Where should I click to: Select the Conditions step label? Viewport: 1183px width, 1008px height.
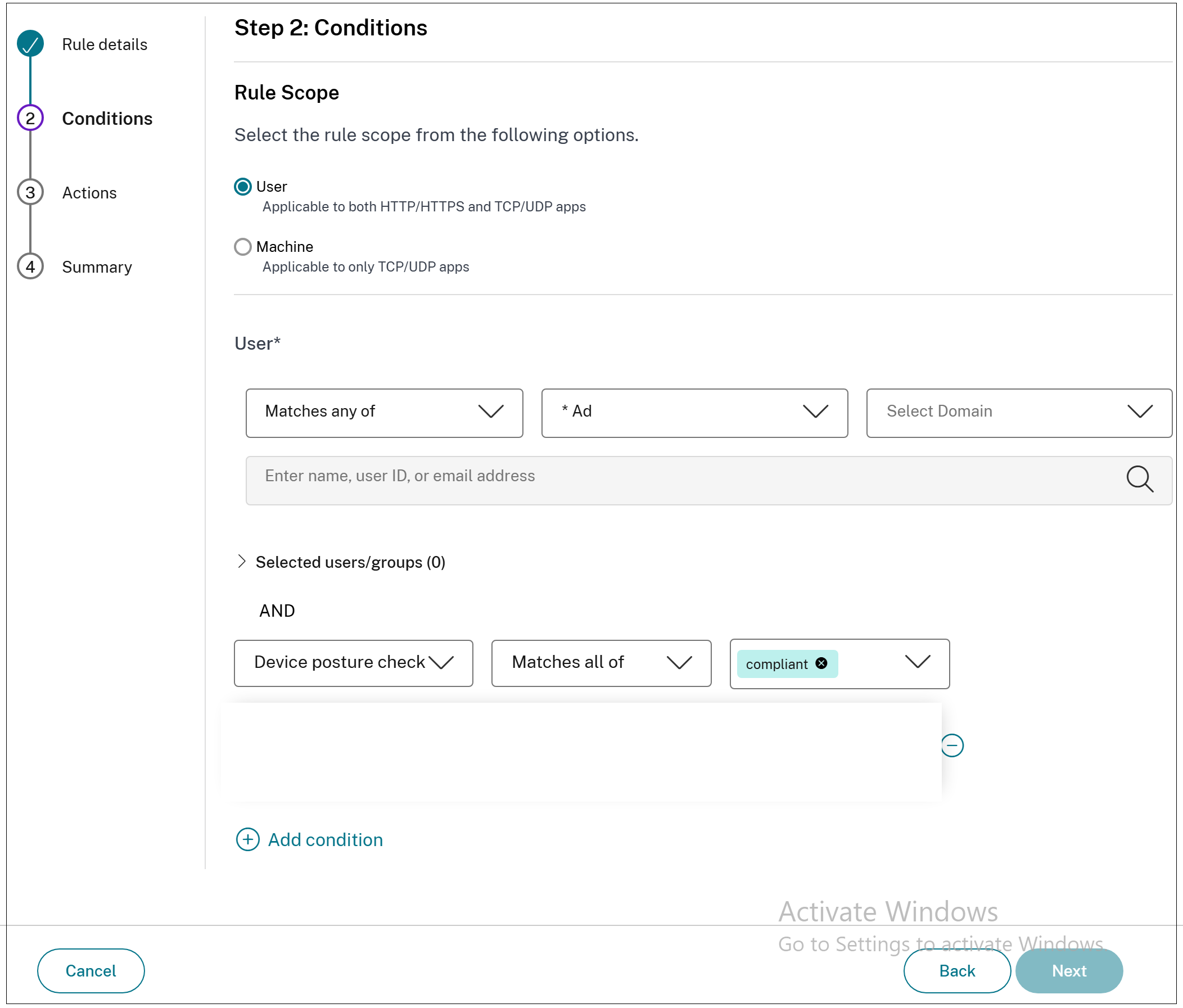point(107,119)
